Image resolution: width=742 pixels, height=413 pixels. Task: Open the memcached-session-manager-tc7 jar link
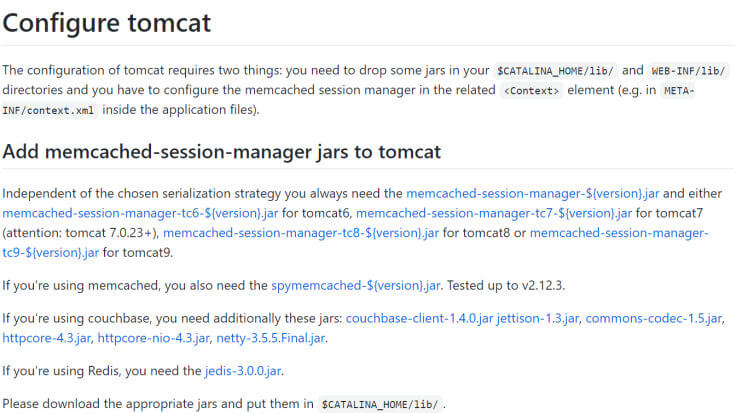pyautogui.click(x=494, y=213)
